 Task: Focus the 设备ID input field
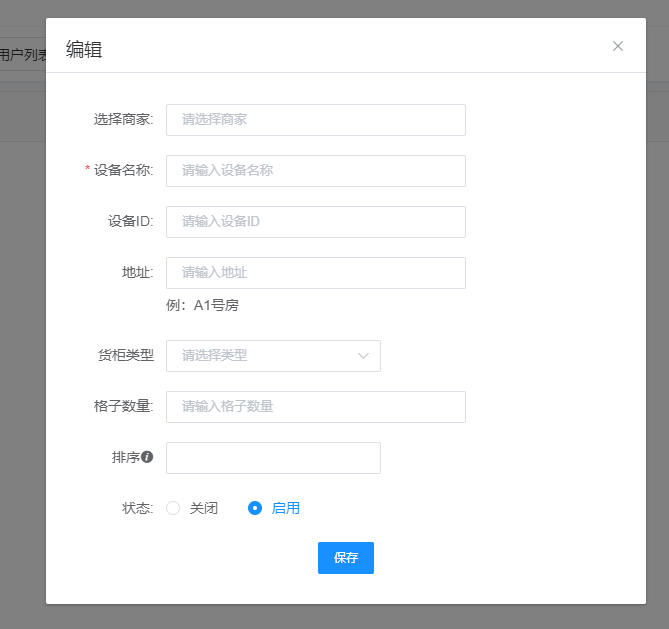[x=315, y=222]
